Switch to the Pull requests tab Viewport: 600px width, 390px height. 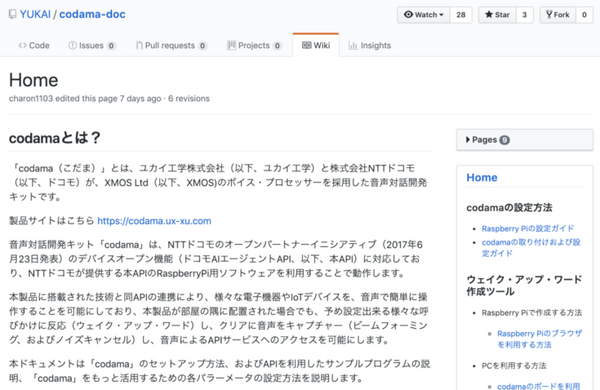coord(171,45)
